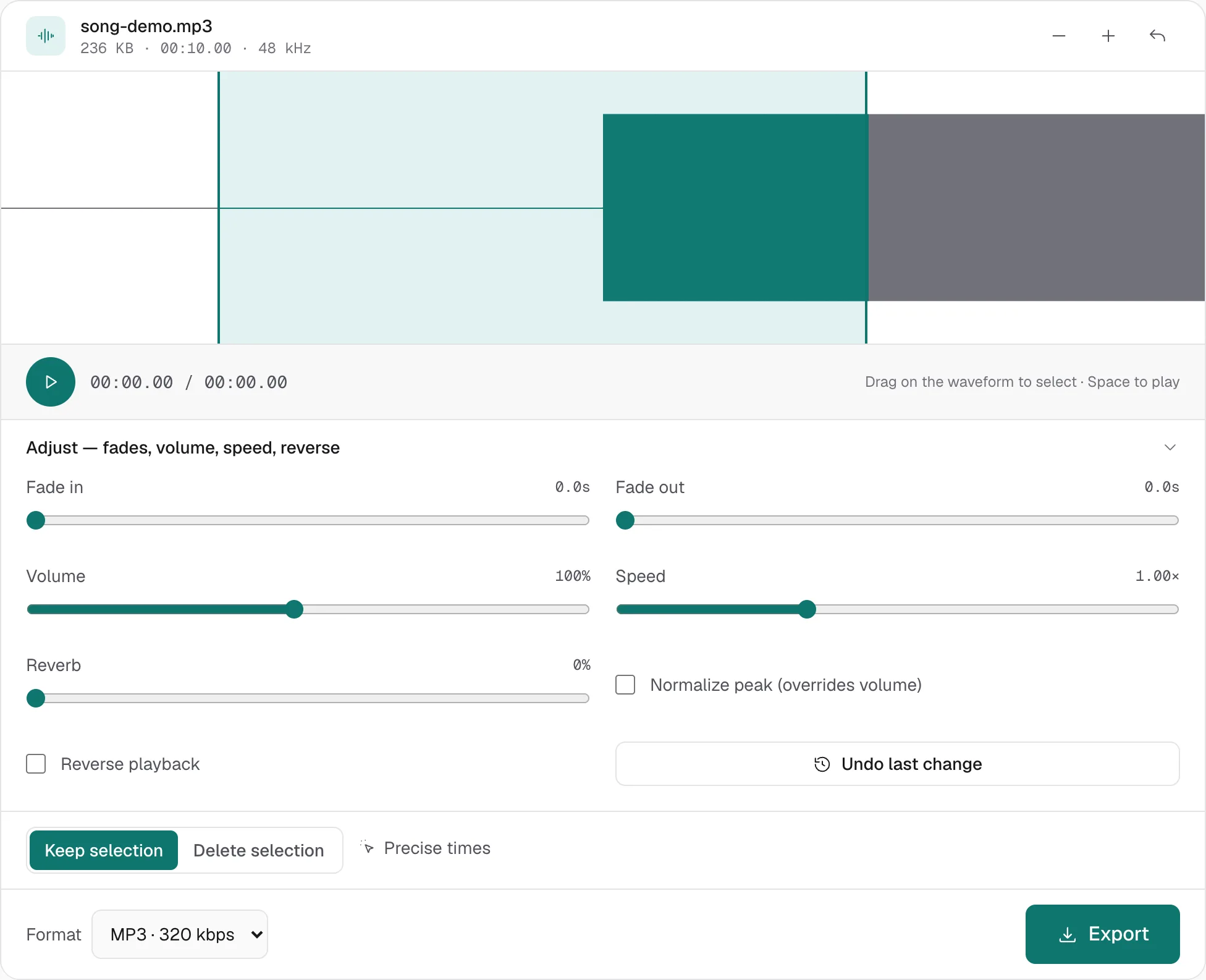Click the gray waveform region outside selection
The width and height of the screenshot is (1206, 980).
pyautogui.click(x=1036, y=208)
